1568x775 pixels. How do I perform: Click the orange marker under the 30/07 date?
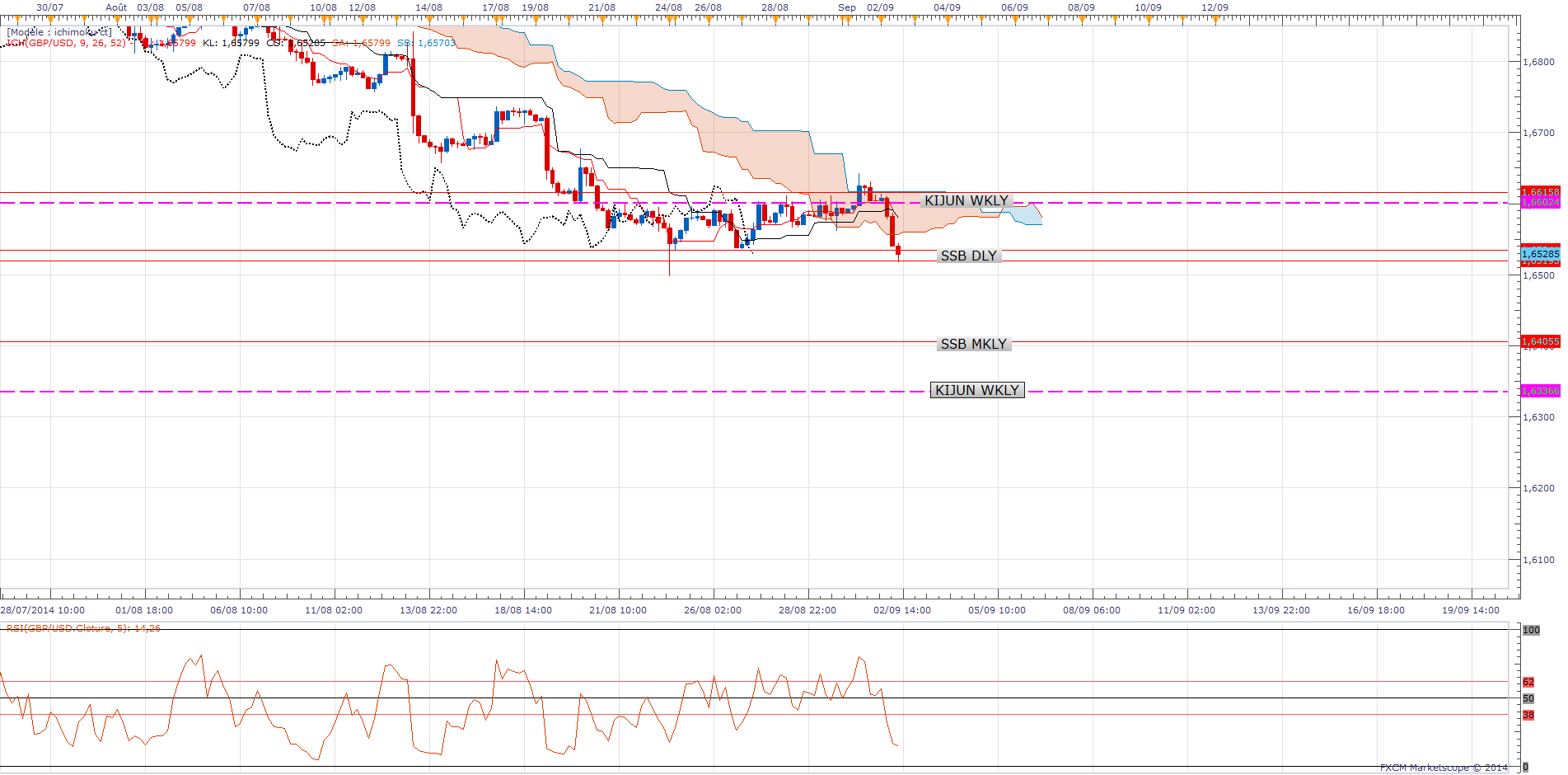click(50, 19)
